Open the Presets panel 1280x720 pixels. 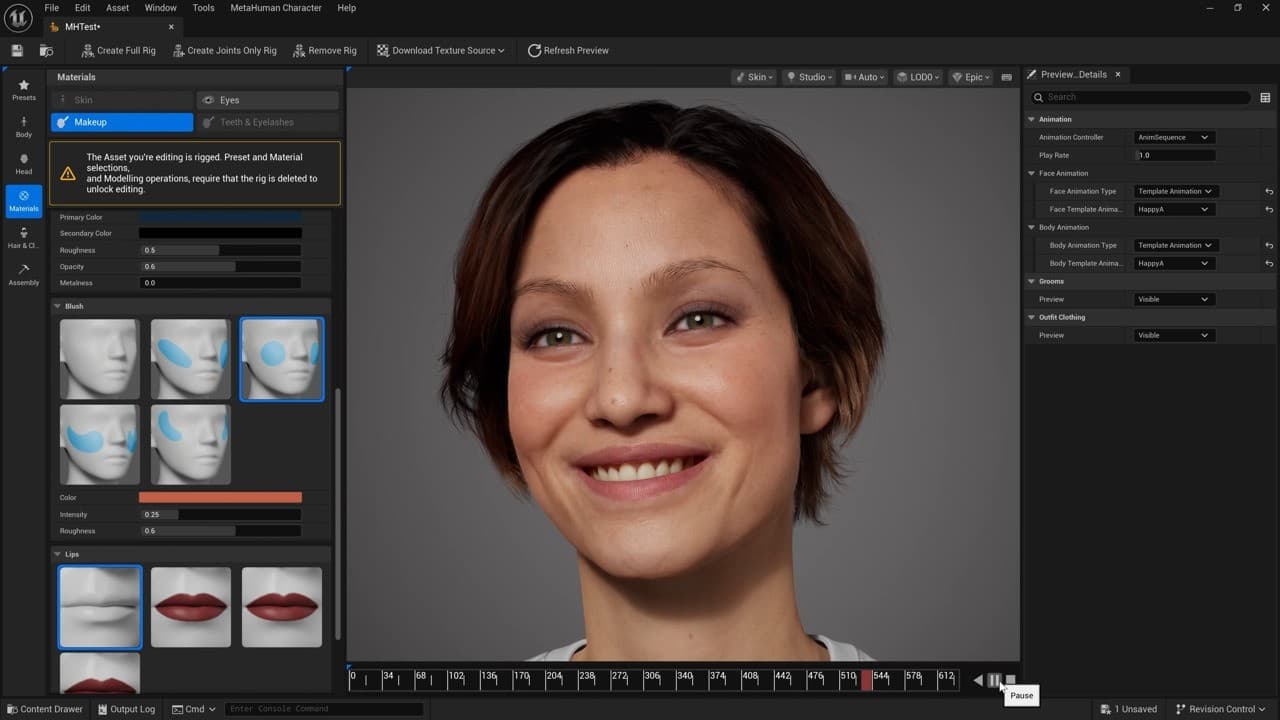pos(23,90)
